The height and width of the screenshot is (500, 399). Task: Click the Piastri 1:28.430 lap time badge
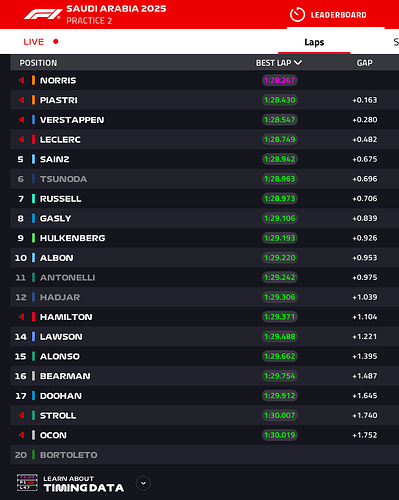280,100
